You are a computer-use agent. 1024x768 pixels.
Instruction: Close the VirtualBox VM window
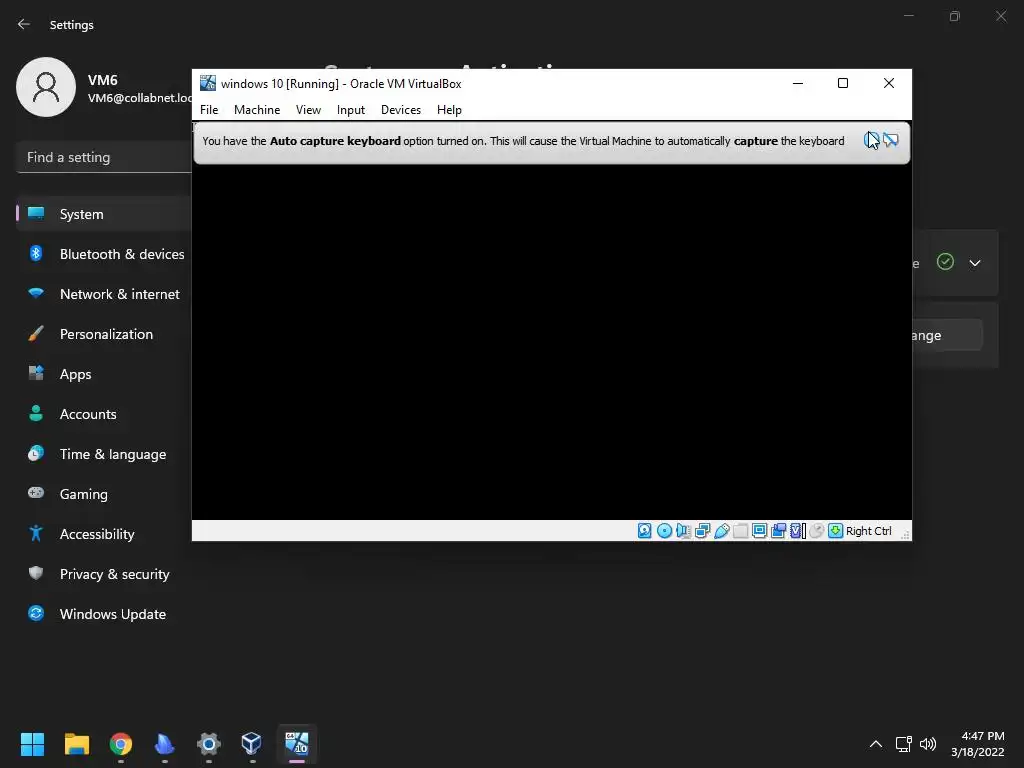(889, 83)
